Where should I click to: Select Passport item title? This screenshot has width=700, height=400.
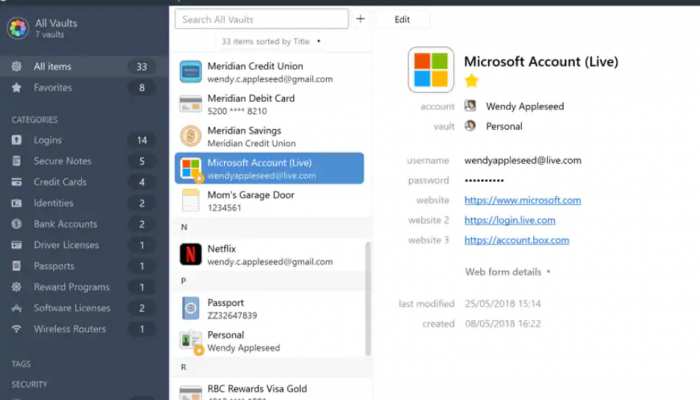225,303
